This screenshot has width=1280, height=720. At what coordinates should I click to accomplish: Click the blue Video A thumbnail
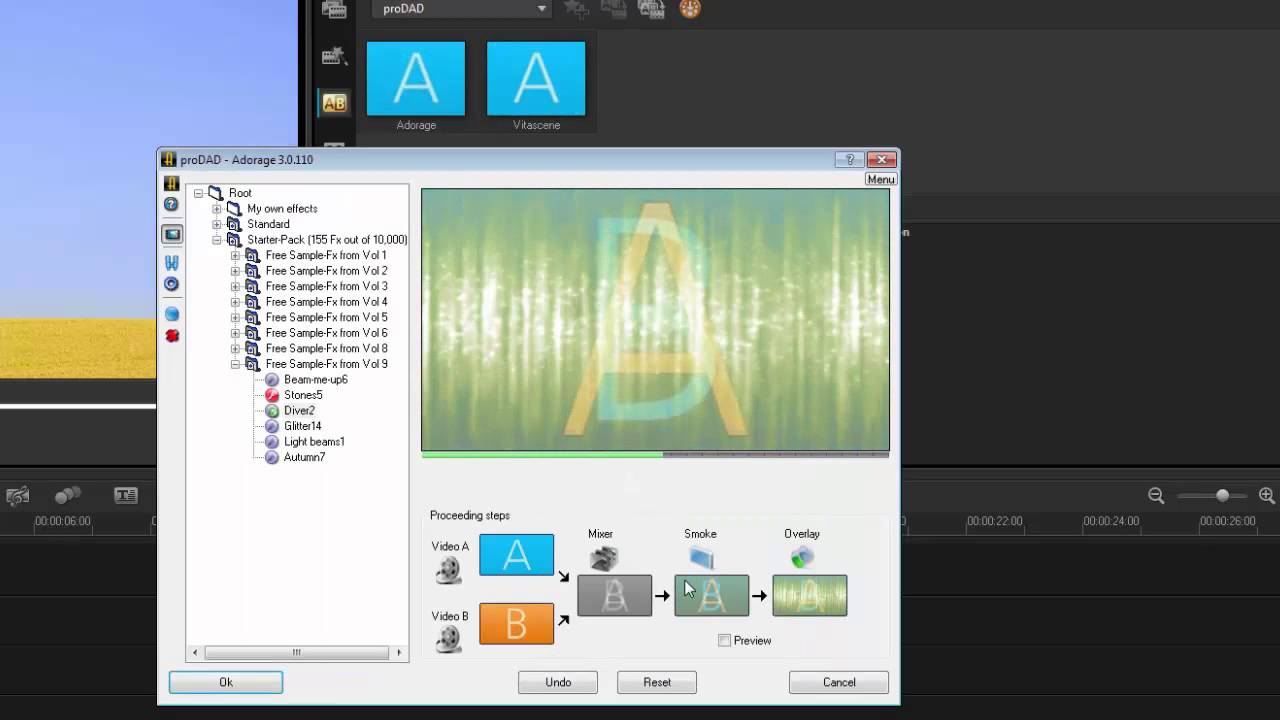[516, 555]
